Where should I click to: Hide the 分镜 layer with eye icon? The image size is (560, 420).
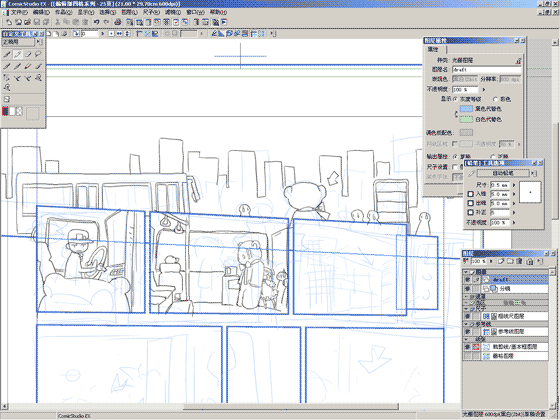467,289
